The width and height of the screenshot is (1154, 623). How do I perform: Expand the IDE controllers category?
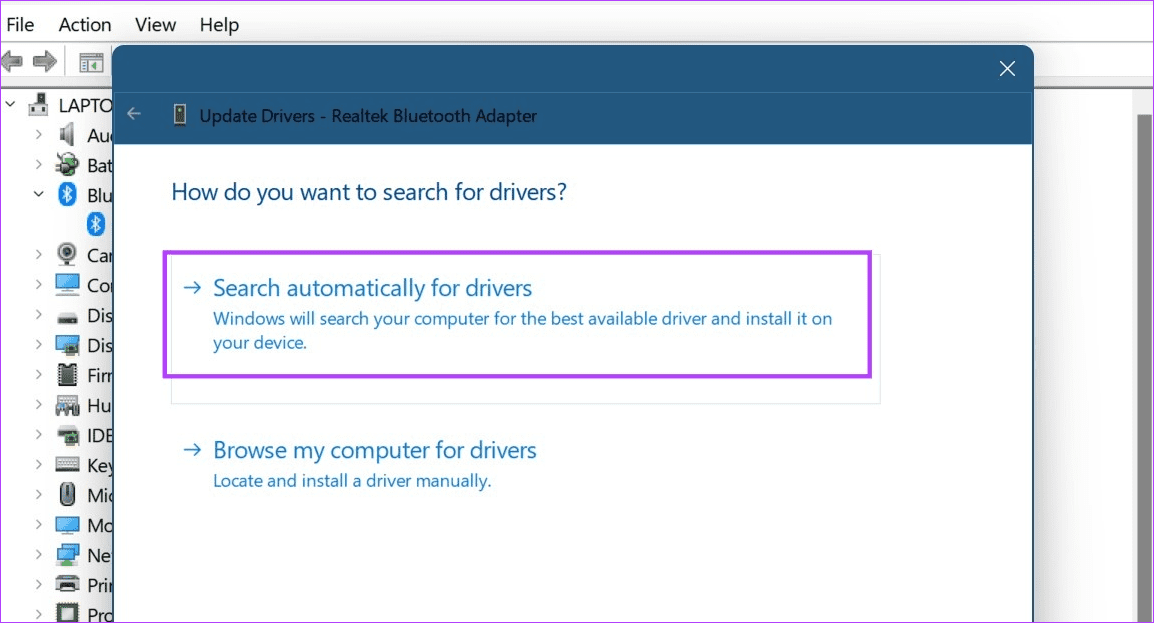38,435
